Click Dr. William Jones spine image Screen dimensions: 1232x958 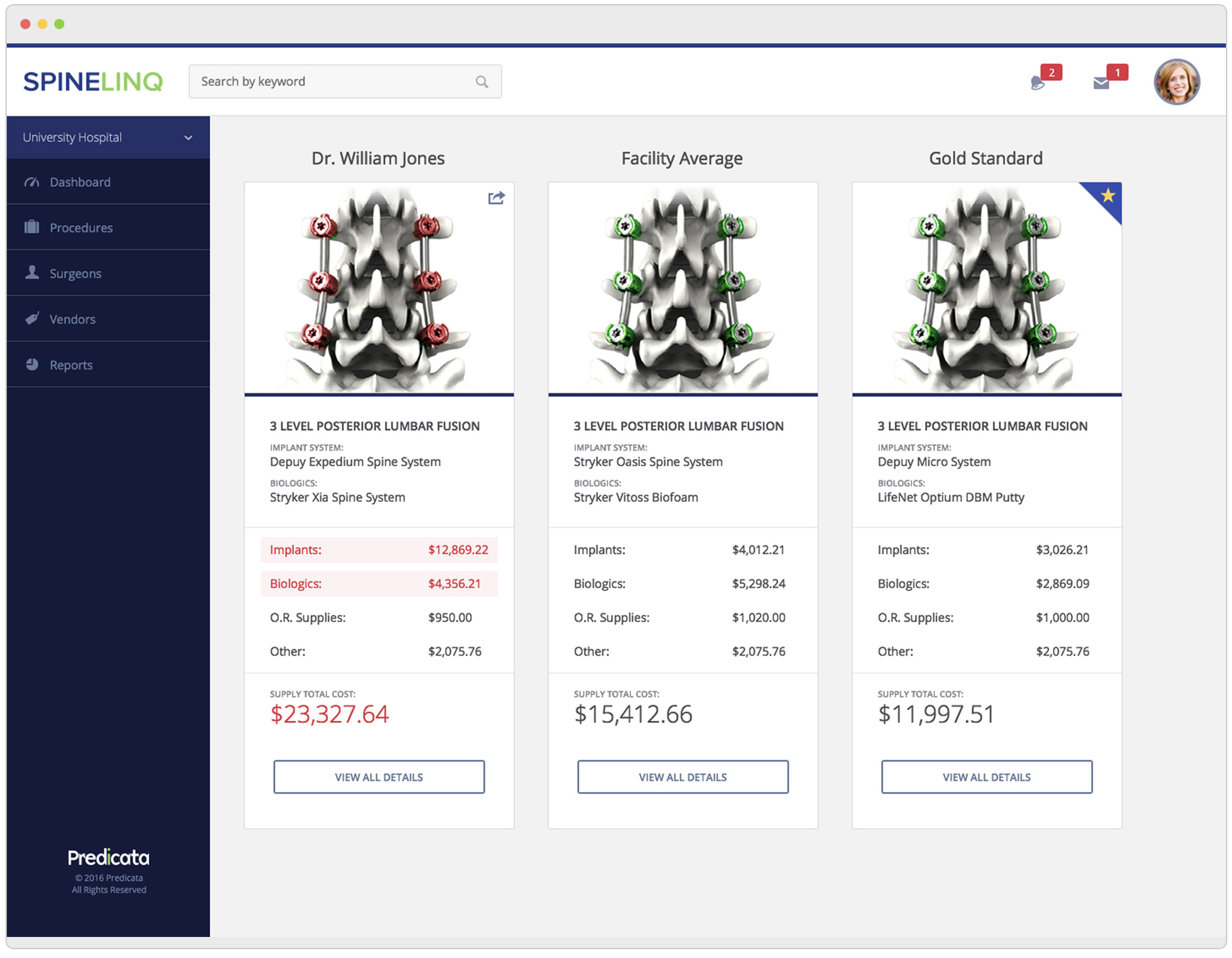pos(379,288)
